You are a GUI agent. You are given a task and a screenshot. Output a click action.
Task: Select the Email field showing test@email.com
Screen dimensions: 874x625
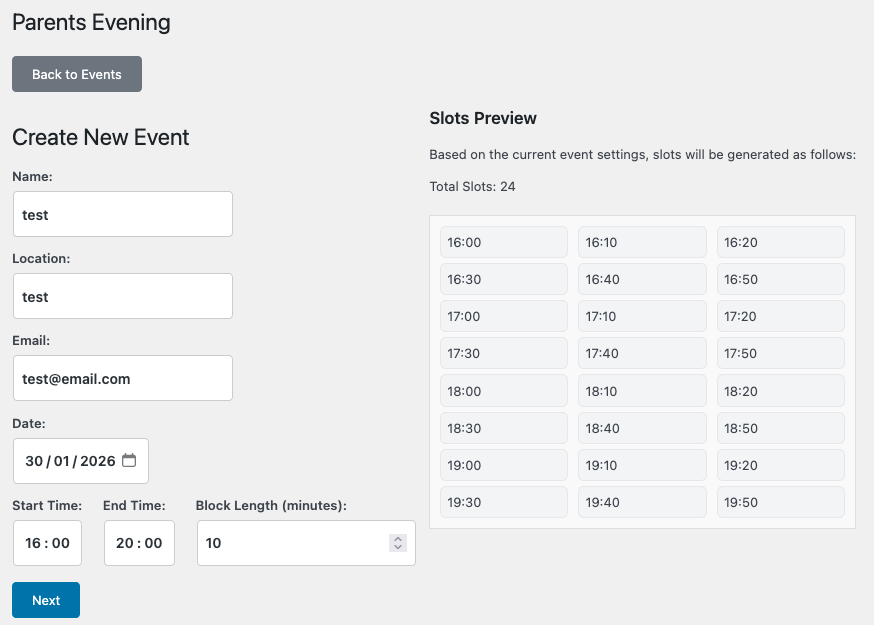[x=122, y=378]
